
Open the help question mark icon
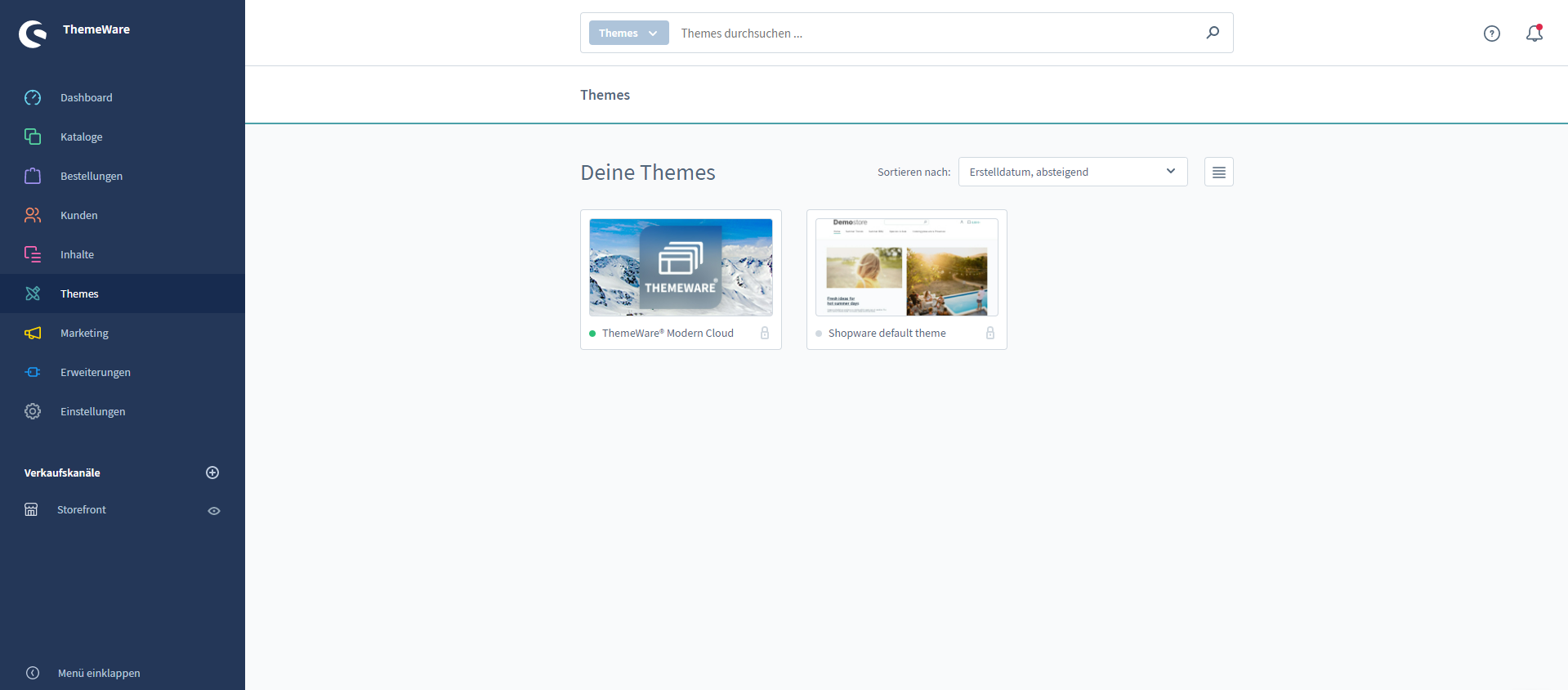pos(1492,34)
